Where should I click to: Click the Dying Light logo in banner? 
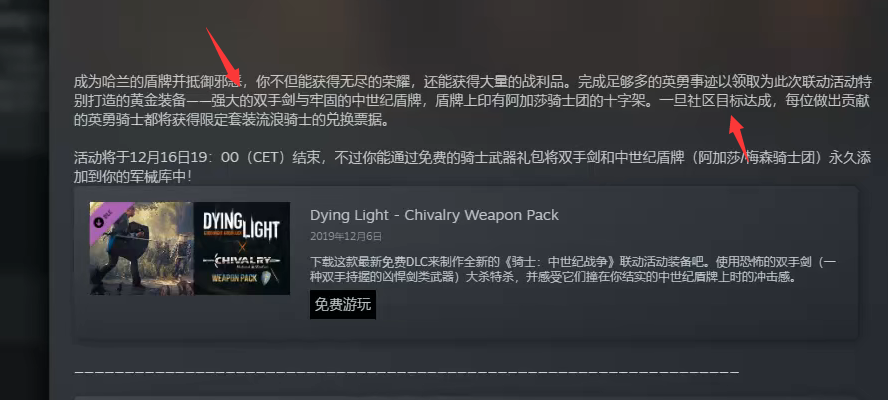pos(241,225)
